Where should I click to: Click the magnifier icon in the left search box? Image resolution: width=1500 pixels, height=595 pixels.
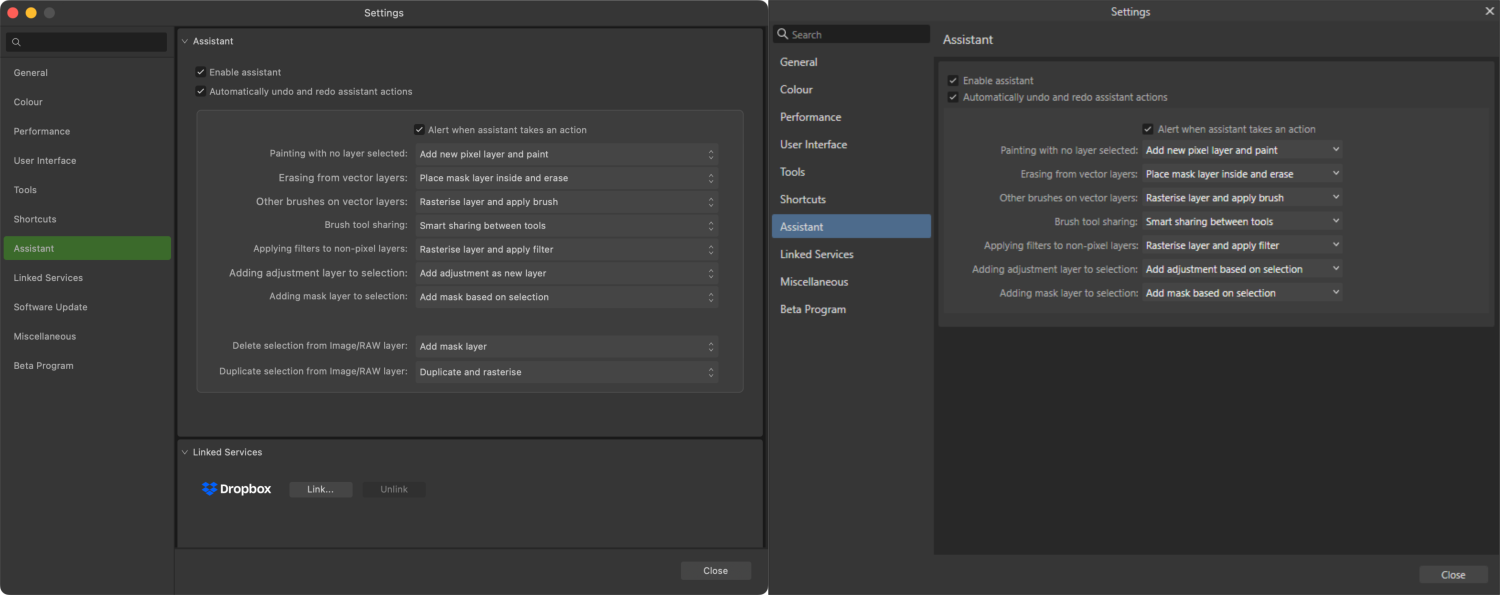pos(15,42)
